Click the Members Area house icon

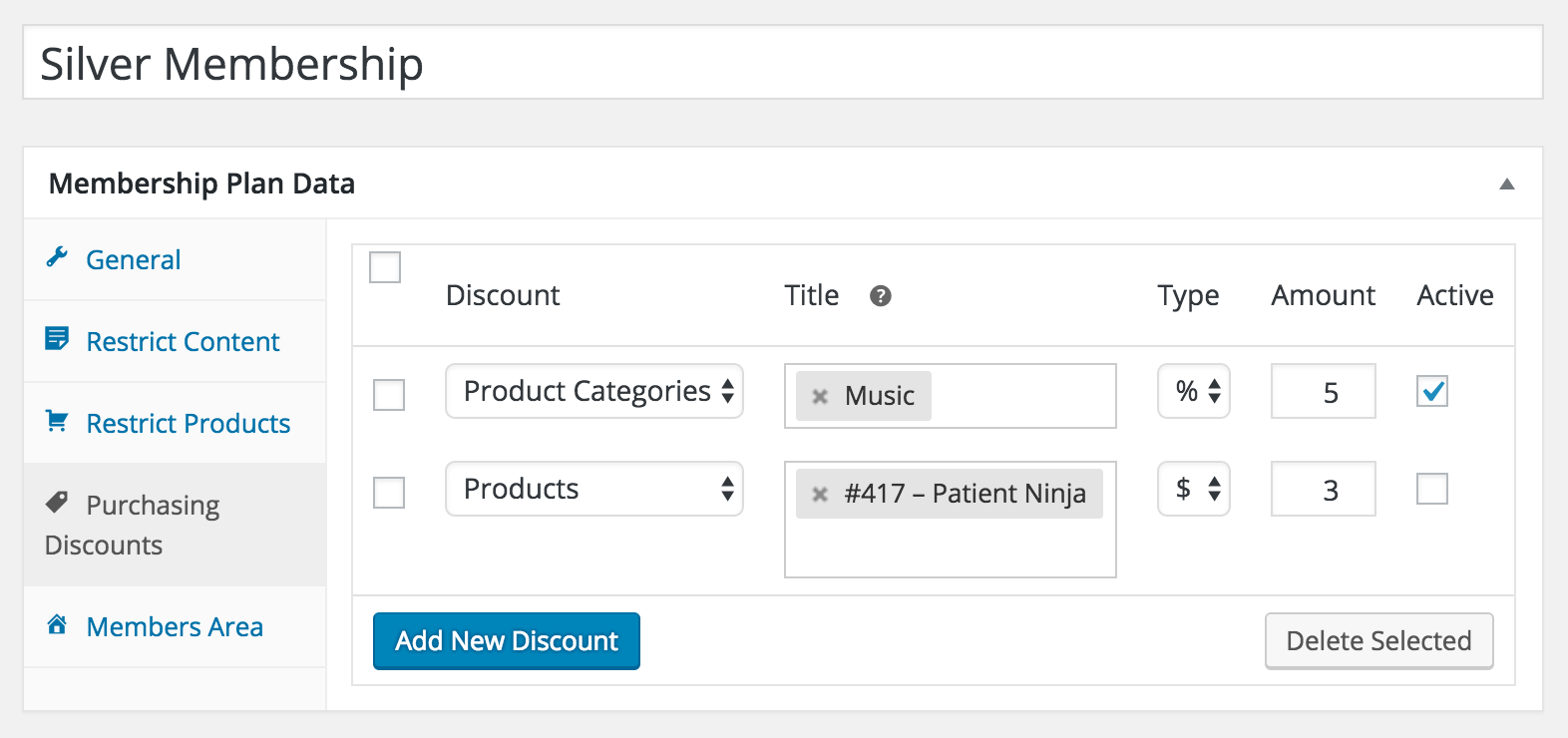click(57, 624)
